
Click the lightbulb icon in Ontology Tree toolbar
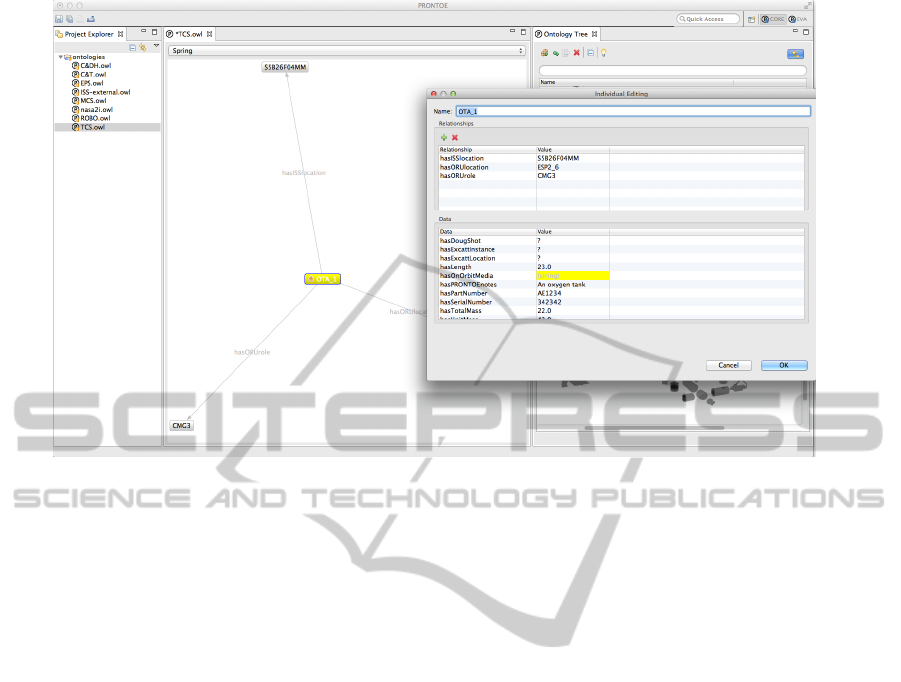tap(604, 52)
